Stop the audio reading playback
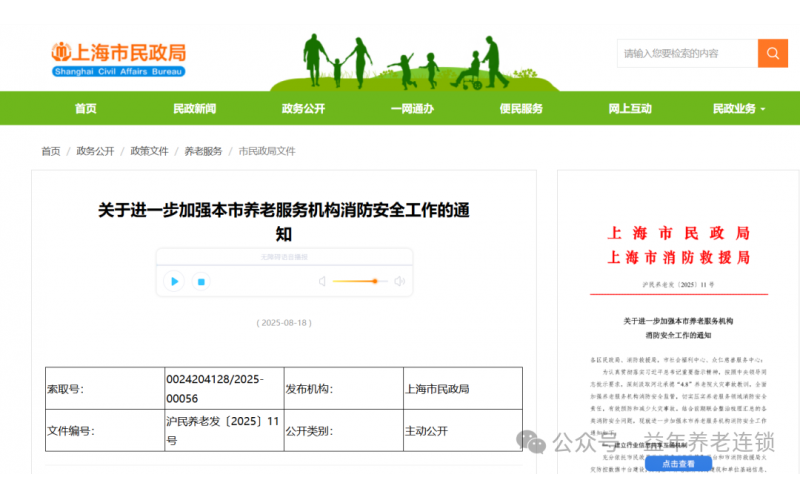 [201, 281]
